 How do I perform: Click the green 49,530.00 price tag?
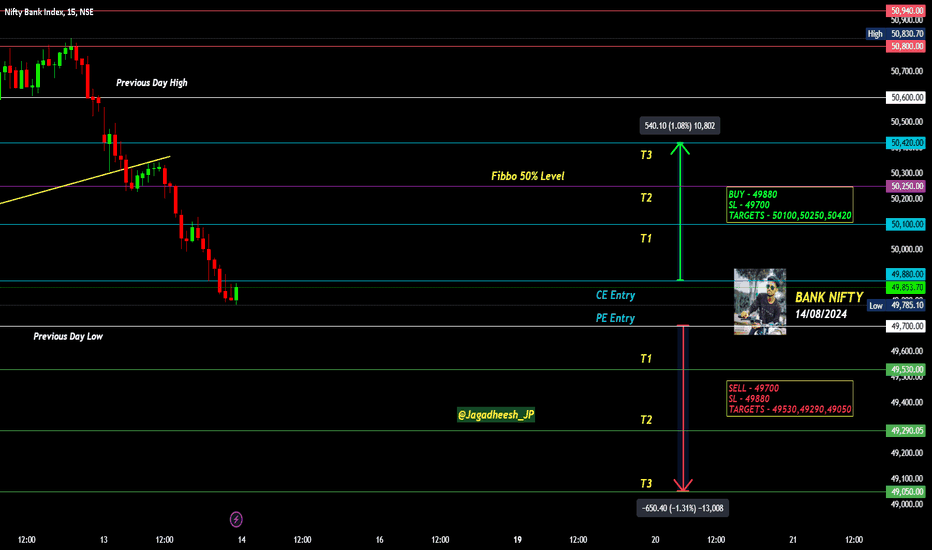(905, 369)
